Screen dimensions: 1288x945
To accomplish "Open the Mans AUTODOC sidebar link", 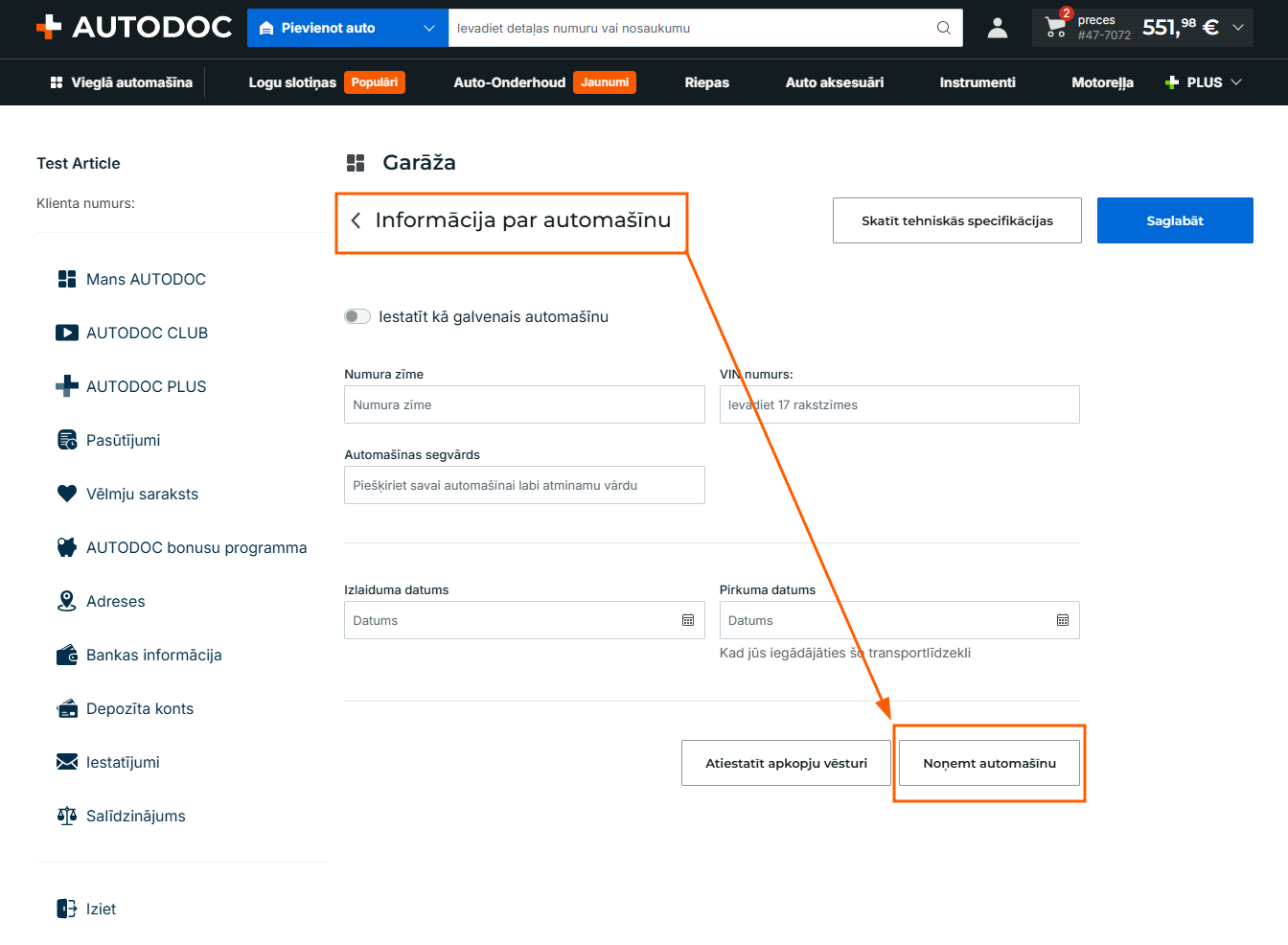I will [x=146, y=279].
